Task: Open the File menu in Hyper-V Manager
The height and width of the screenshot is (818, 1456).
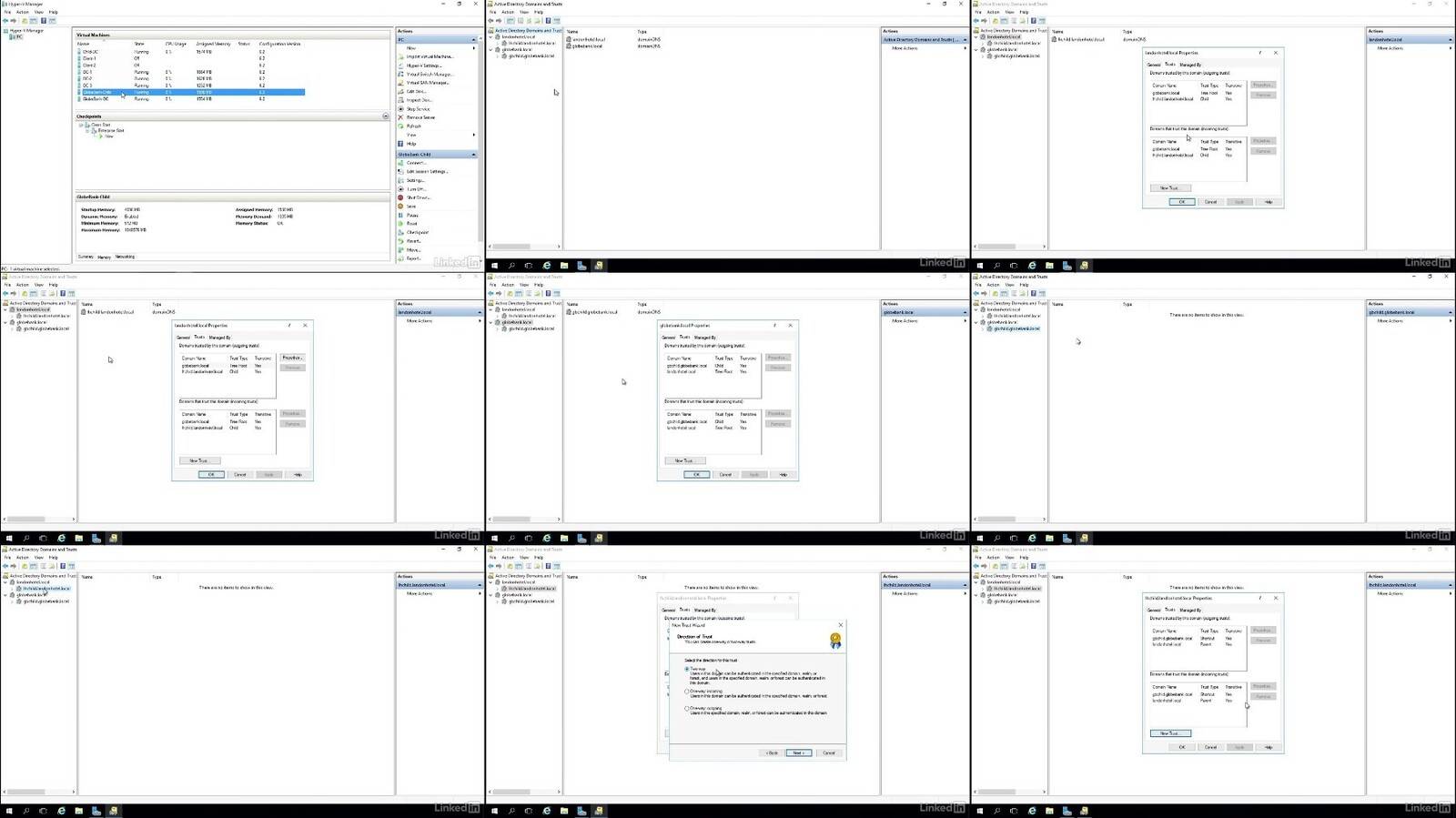Action: 8,12
